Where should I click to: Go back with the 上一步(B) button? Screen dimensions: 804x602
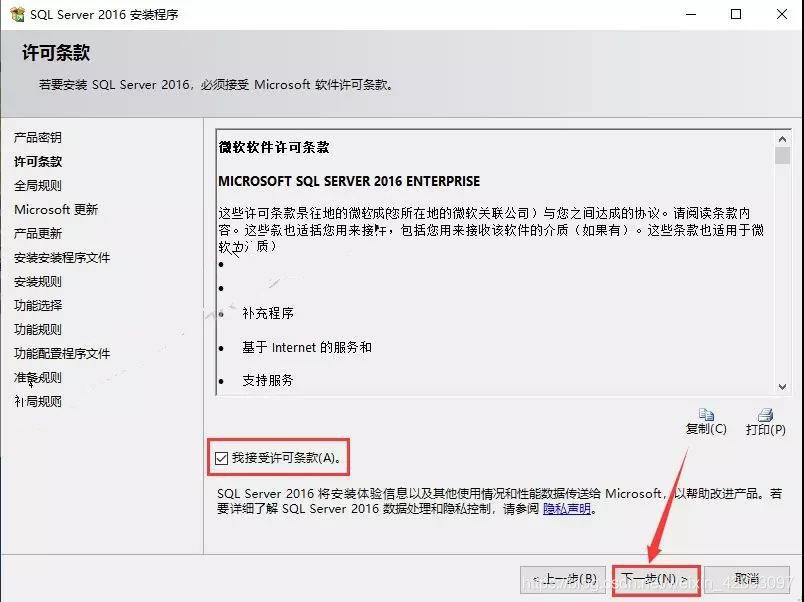tap(563, 579)
